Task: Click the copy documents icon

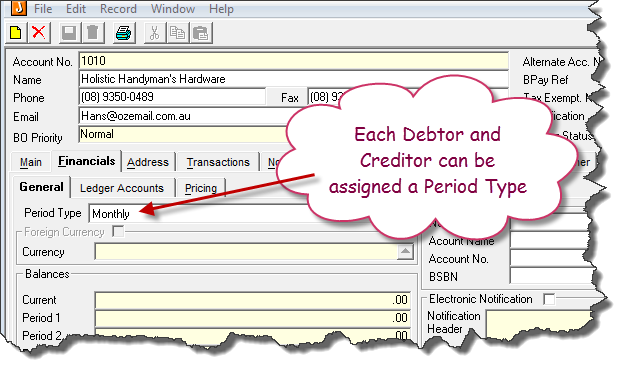Action: click(x=177, y=32)
